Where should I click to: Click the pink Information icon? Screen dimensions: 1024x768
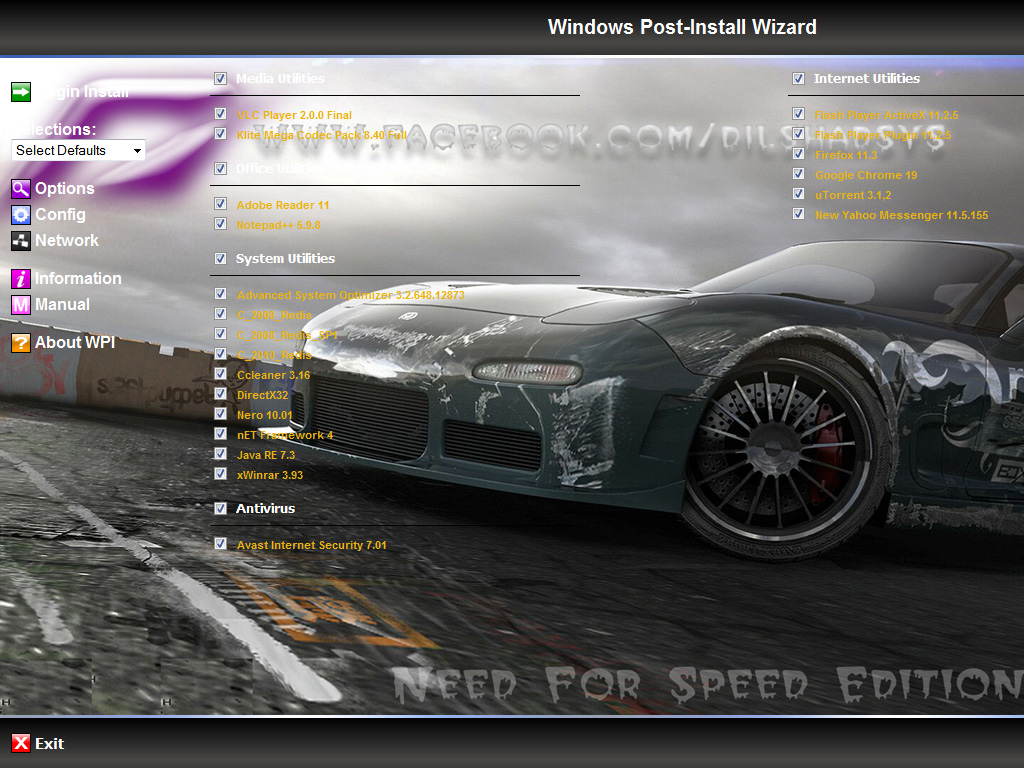(x=21, y=279)
